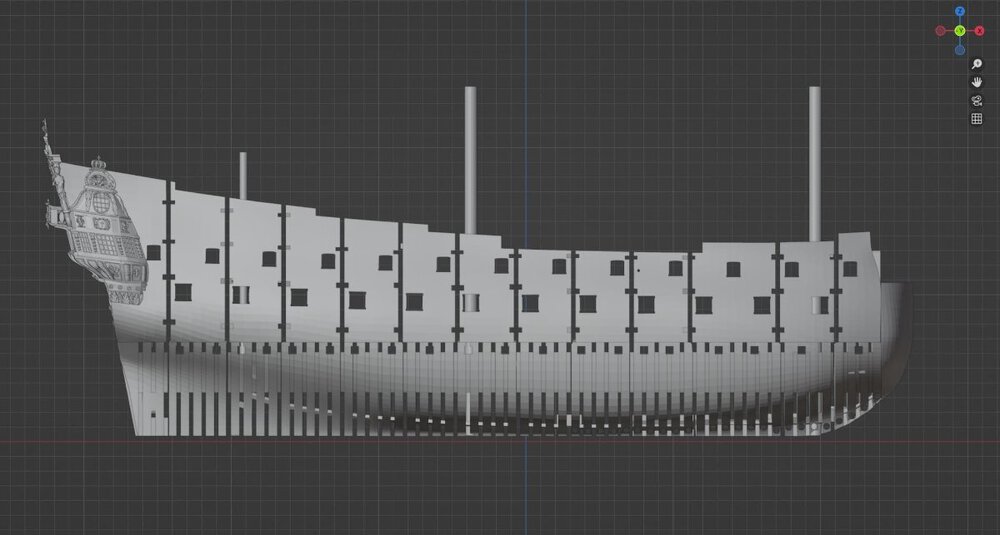Click the red X axis on the navigation gizmo

pyautogui.click(x=980, y=31)
